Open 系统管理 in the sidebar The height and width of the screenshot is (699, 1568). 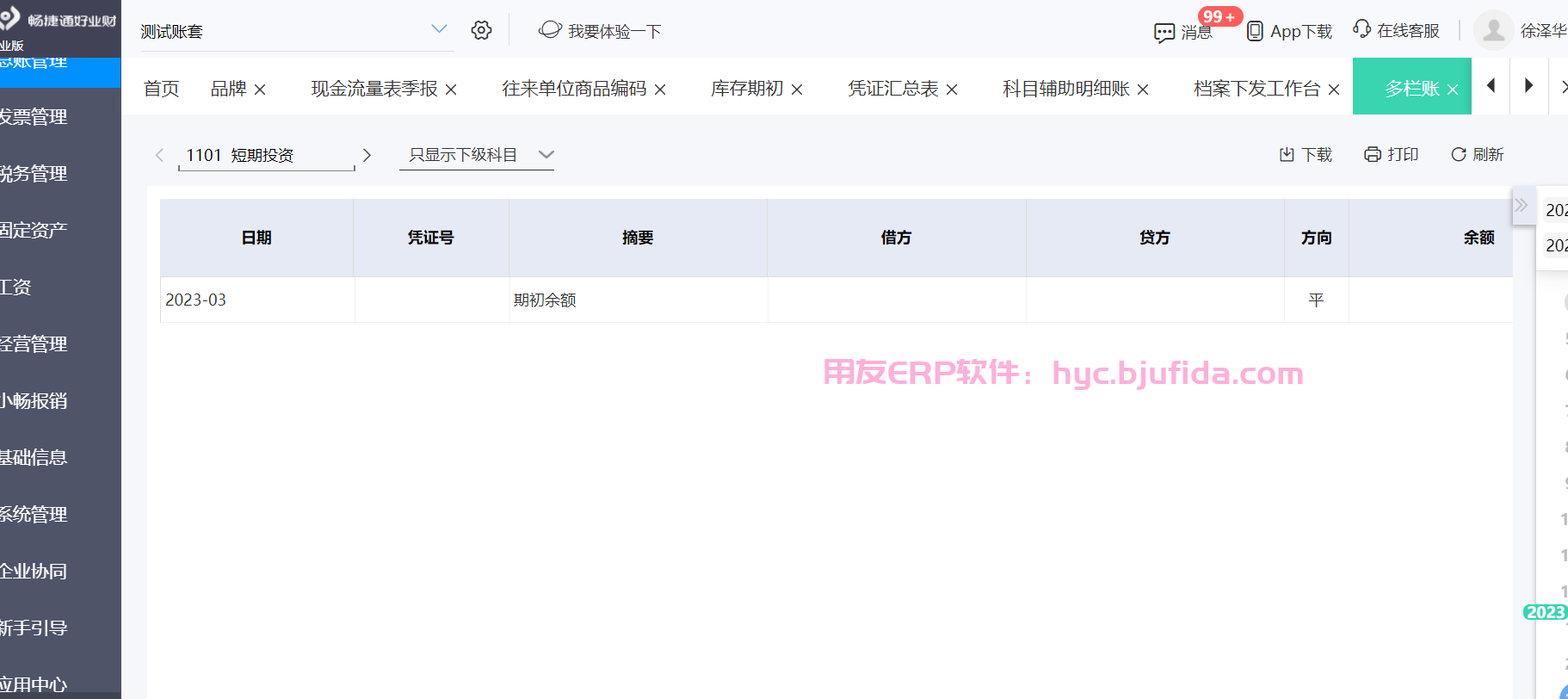point(34,514)
